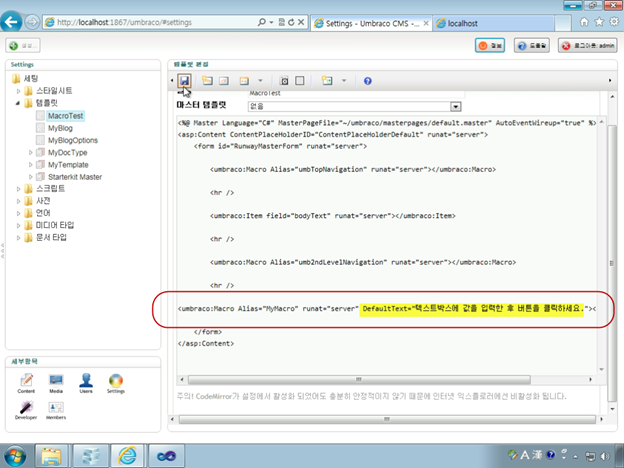Screen dimensions: 624x468
Task: Refresh the page from address bar
Action: [x=291, y=22]
